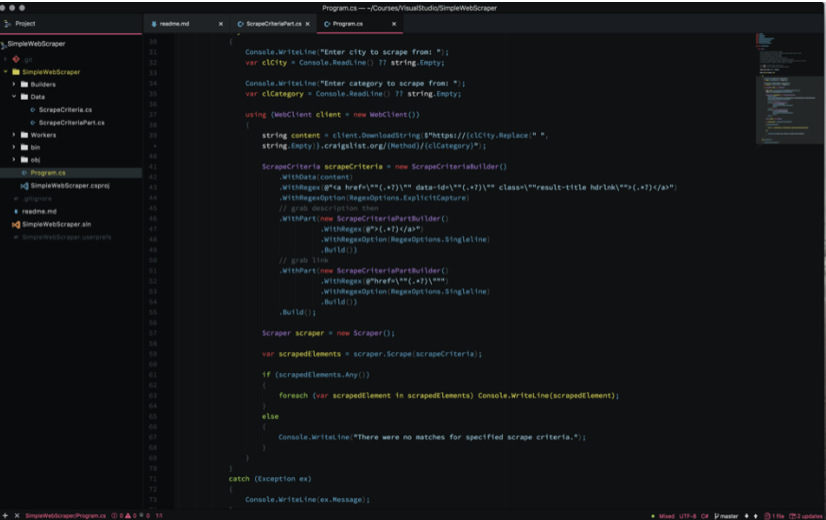This screenshot has height=520, width=826.
Task: Click the master branch in status bar
Action: click(726, 516)
